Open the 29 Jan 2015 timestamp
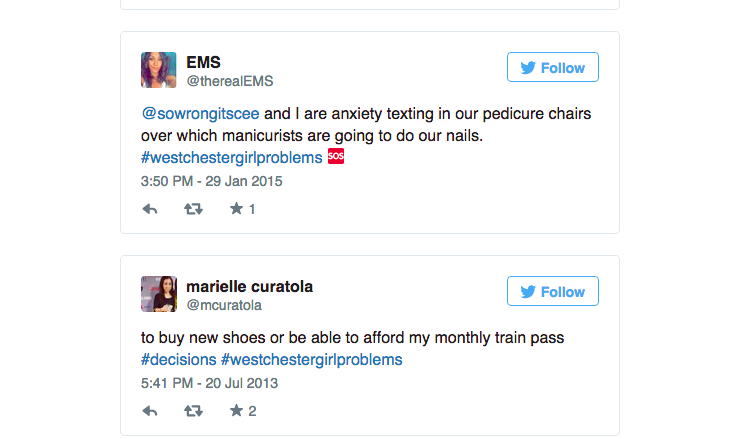744x439 pixels. (212, 182)
